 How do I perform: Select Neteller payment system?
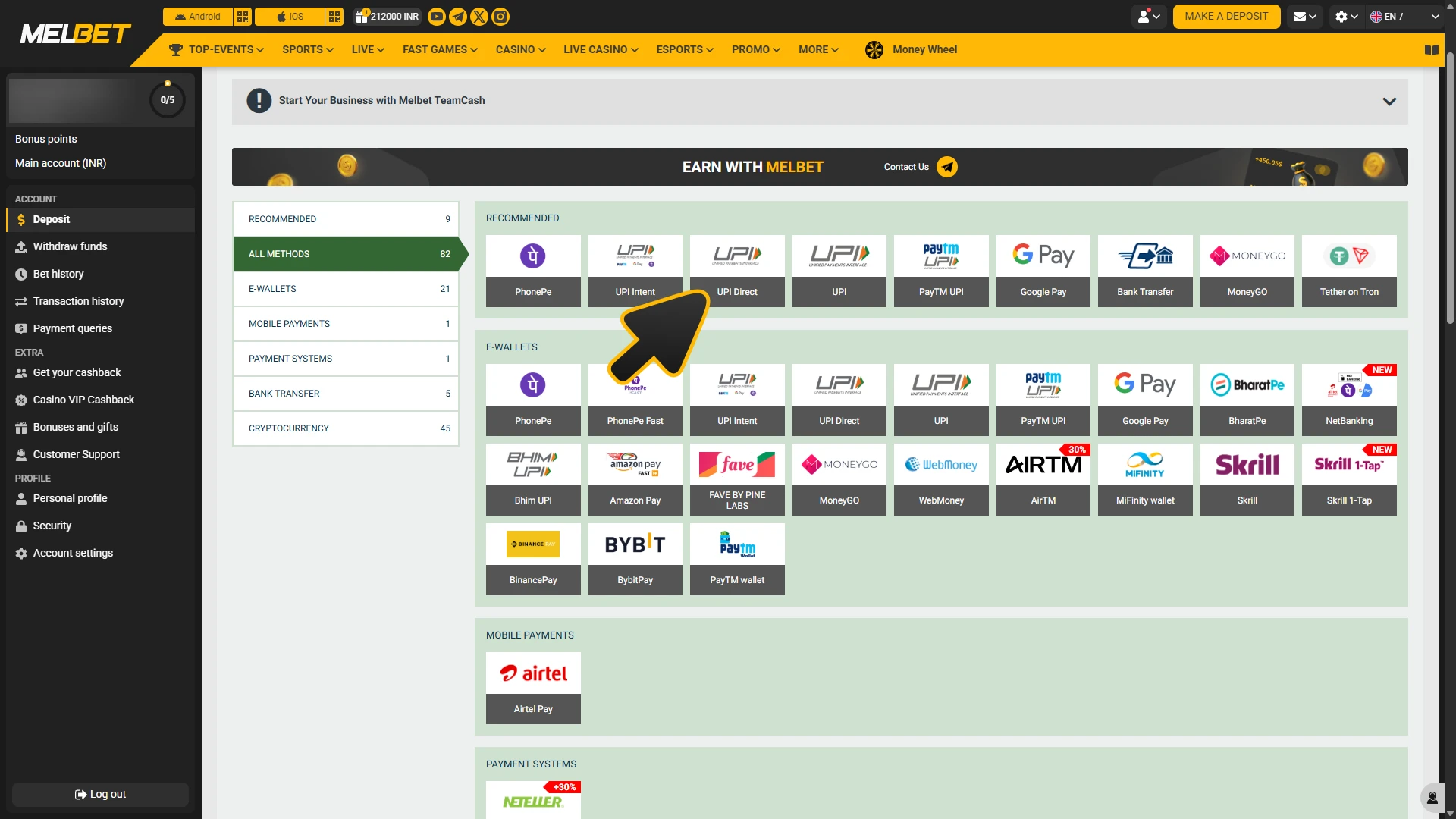tap(533, 800)
